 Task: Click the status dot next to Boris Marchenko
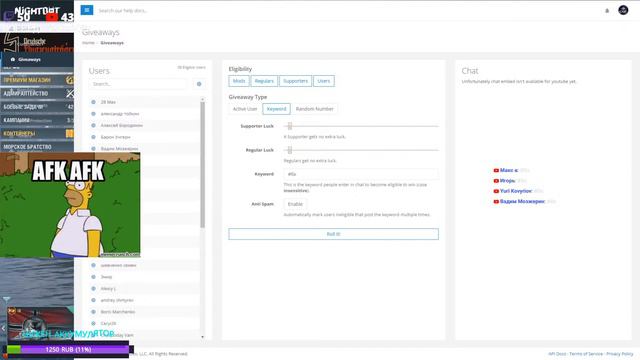point(93,312)
